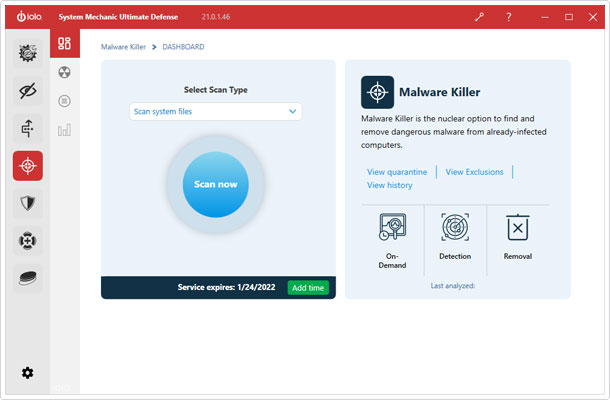Click System Mechanic Ultimate Defense title
The height and width of the screenshot is (400, 610).
tap(118, 17)
